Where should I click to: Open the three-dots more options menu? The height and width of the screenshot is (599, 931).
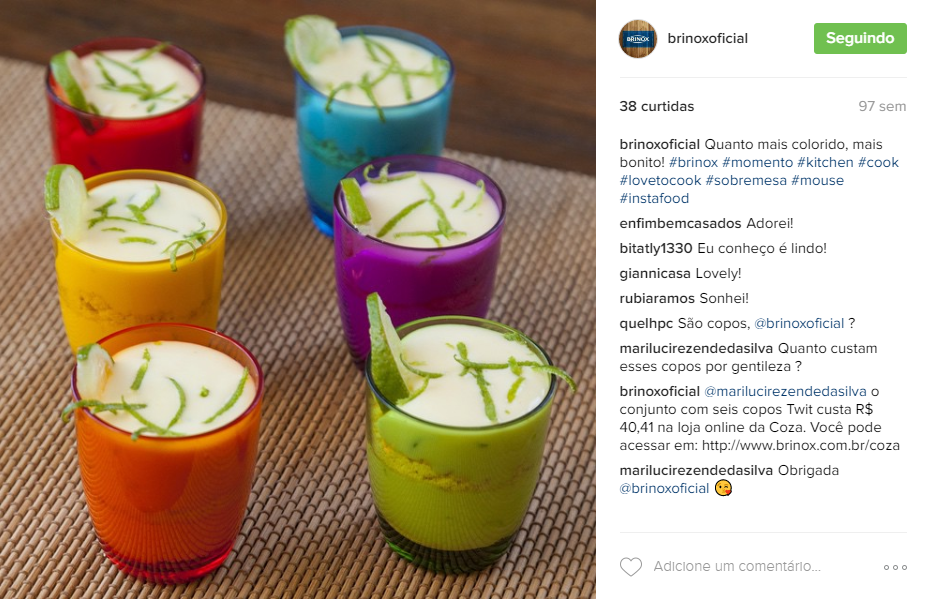(895, 568)
